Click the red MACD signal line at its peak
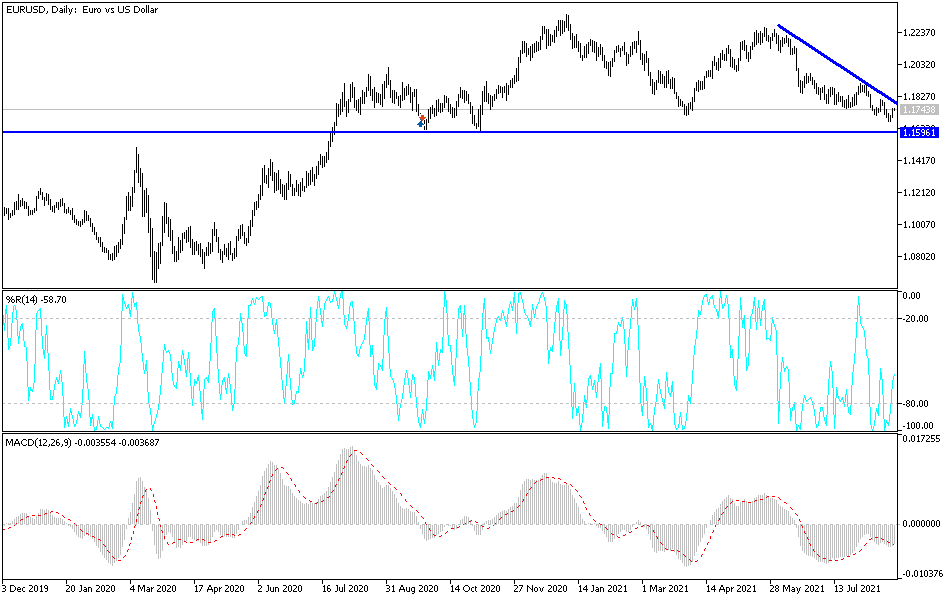 coord(355,449)
